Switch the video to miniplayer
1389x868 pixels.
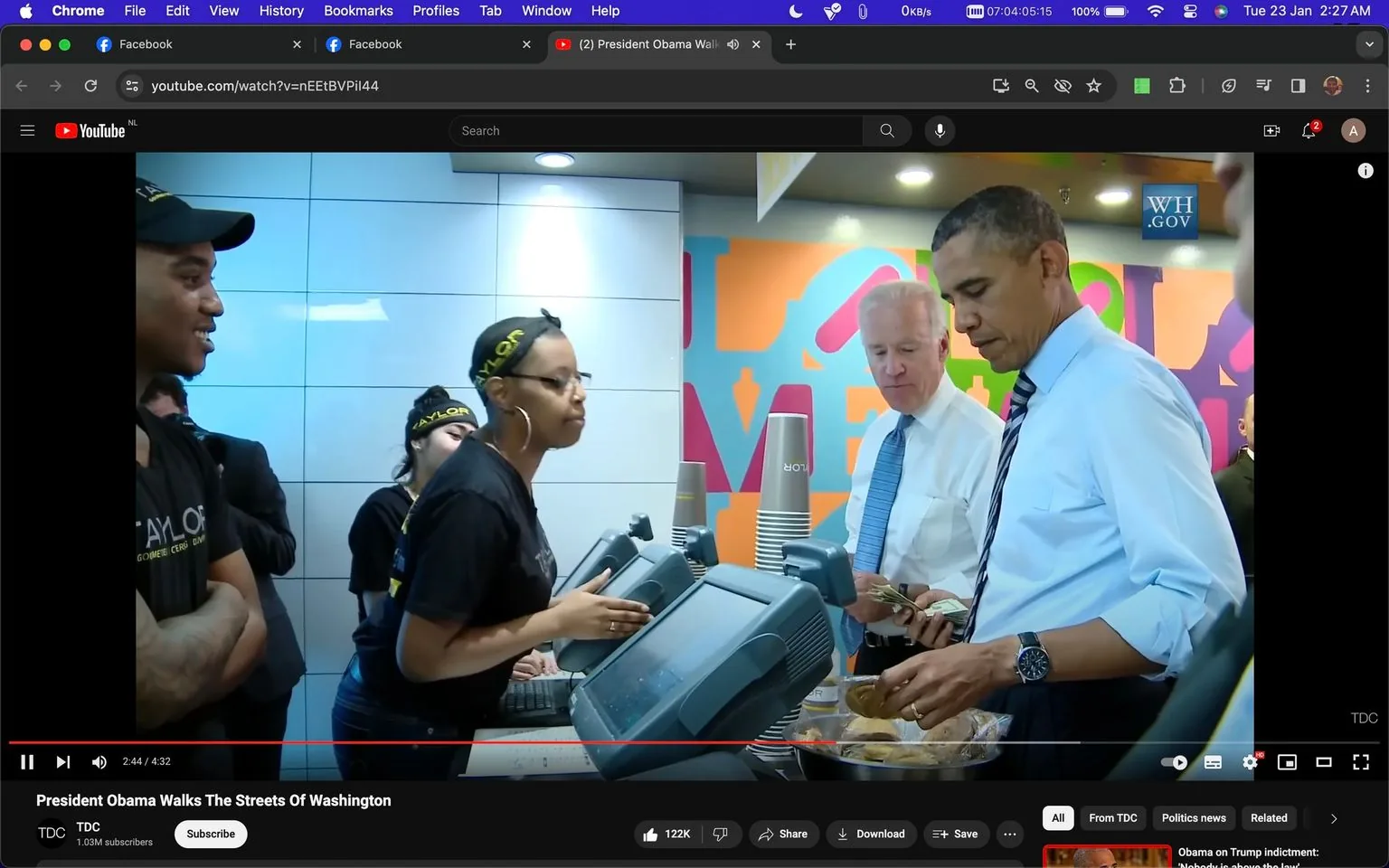coord(1287,761)
